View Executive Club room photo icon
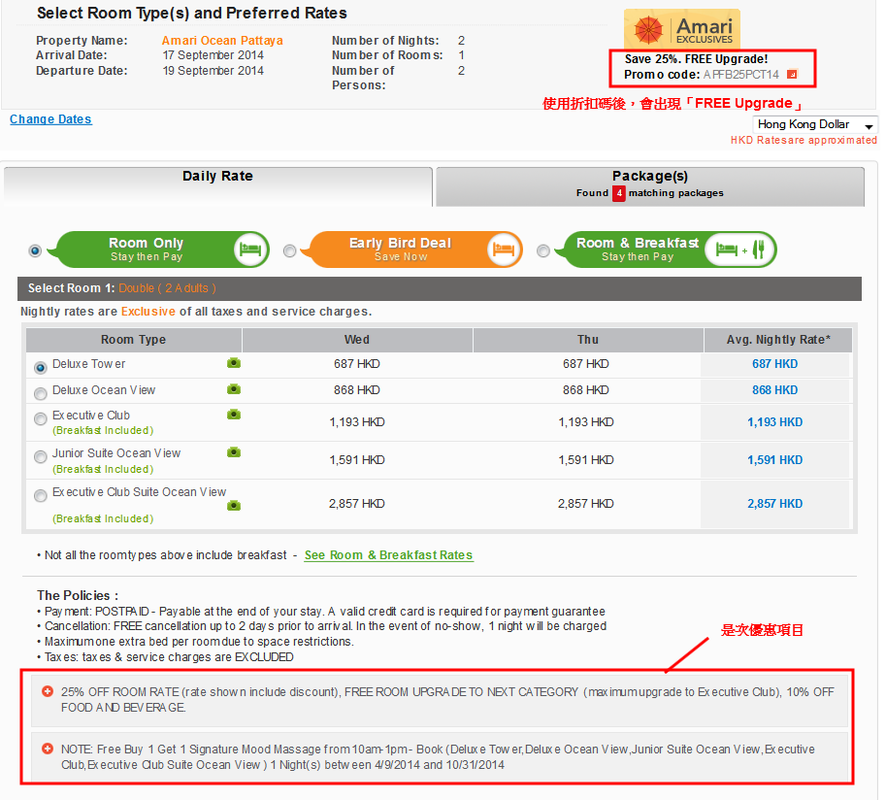Screen dimensions: 886x800 [x=234, y=414]
